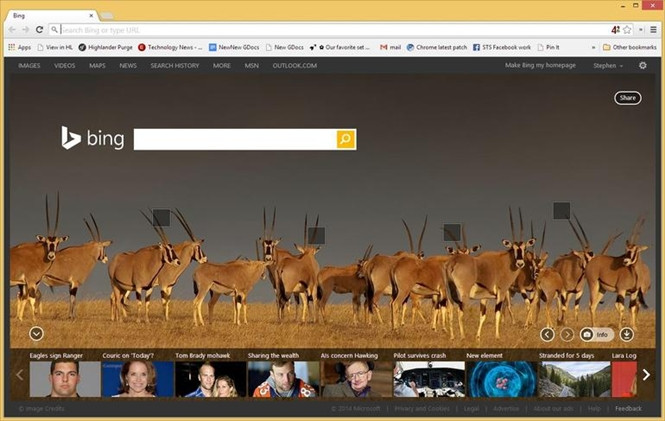Open the Chrome hamburger menu
Screen dimensions: 665x421
coord(654,30)
